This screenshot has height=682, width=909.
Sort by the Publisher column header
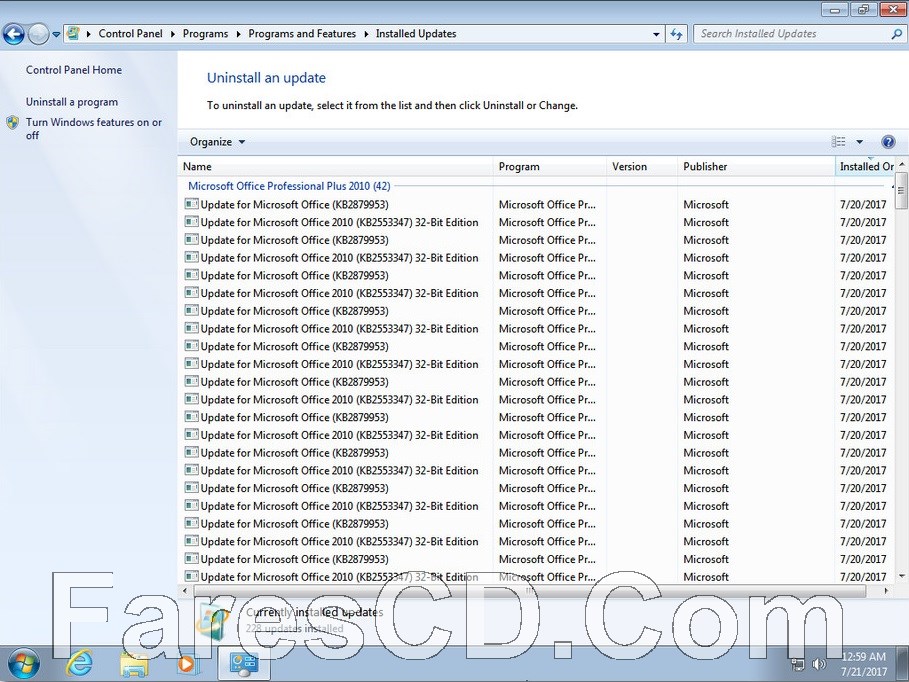point(756,166)
